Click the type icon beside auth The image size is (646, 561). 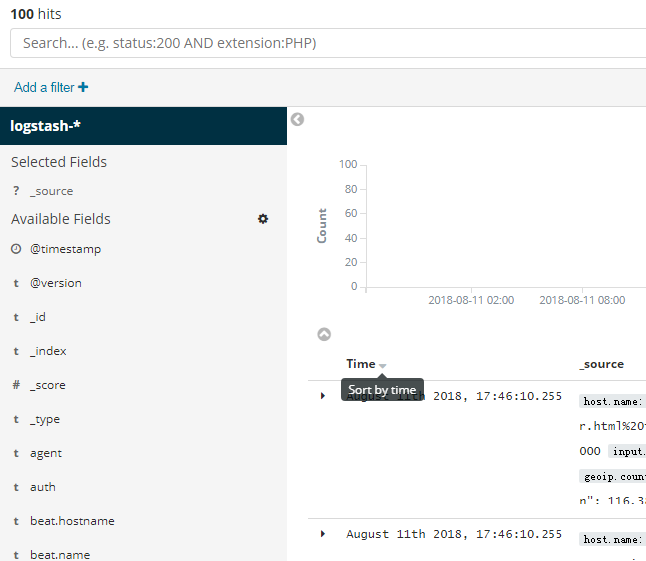16,487
